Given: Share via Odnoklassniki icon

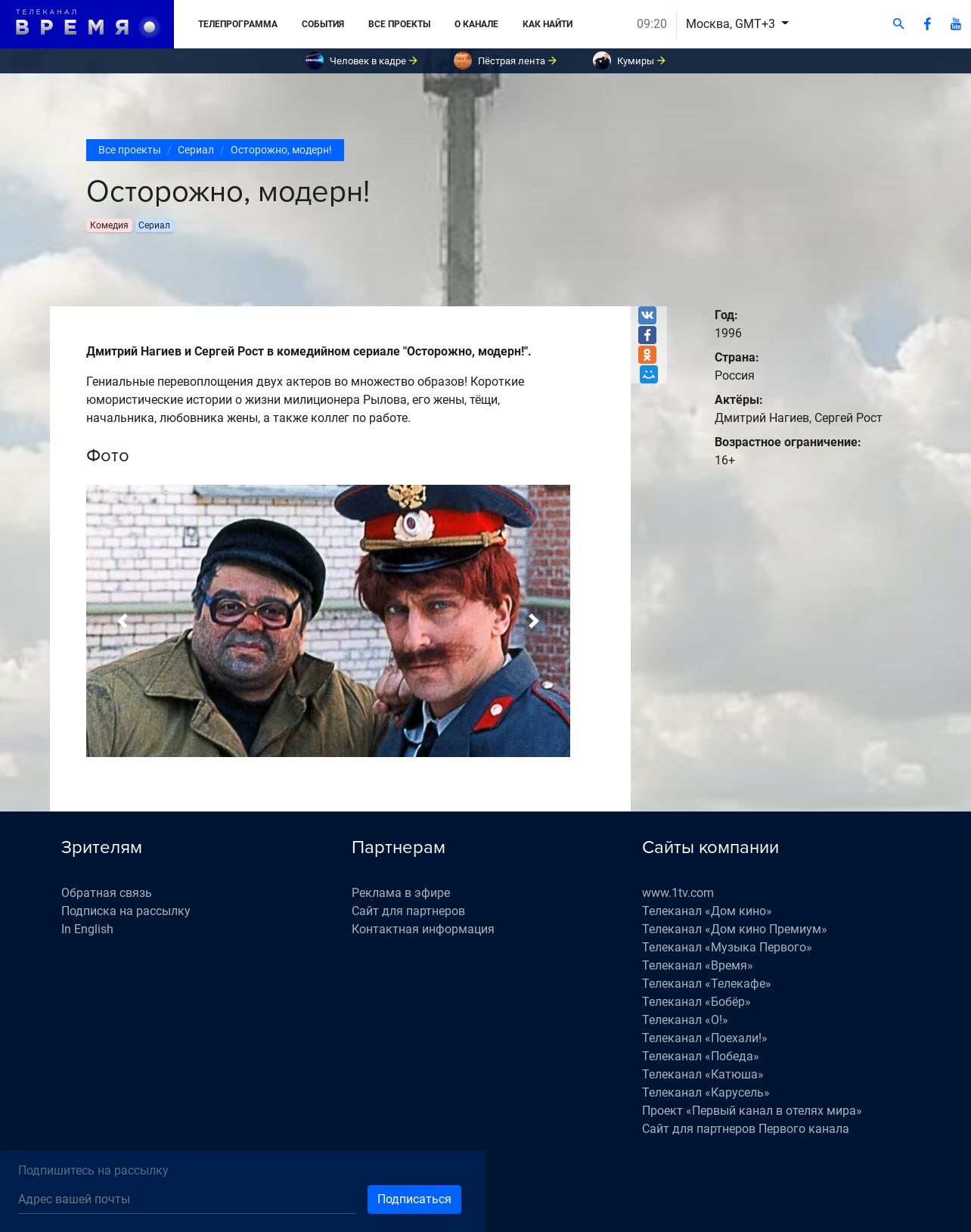Looking at the screenshot, I should point(647,355).
